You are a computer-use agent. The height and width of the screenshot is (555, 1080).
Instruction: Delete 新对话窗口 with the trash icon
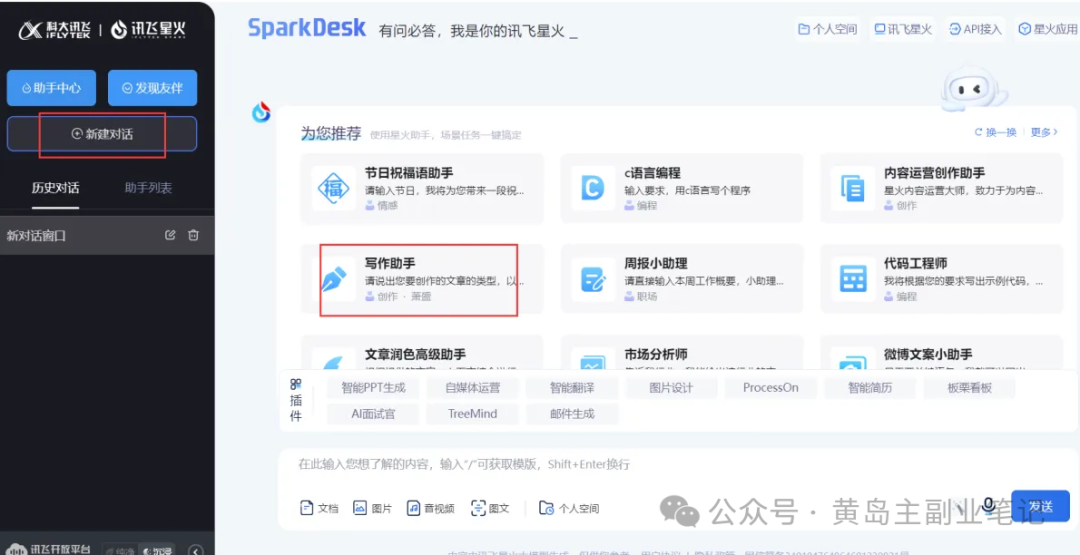coord(194,235)
